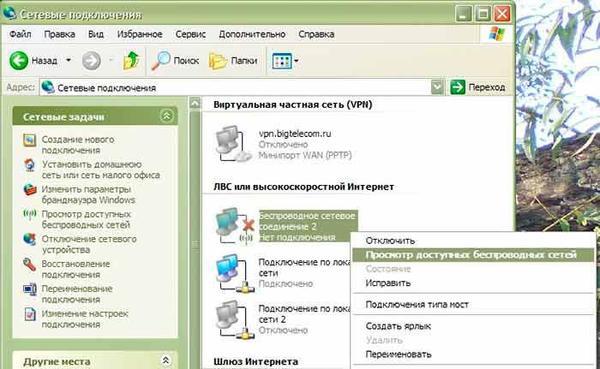The image size is (600, 369).
Task: Click the Переход go button
Action: point(478,88)
